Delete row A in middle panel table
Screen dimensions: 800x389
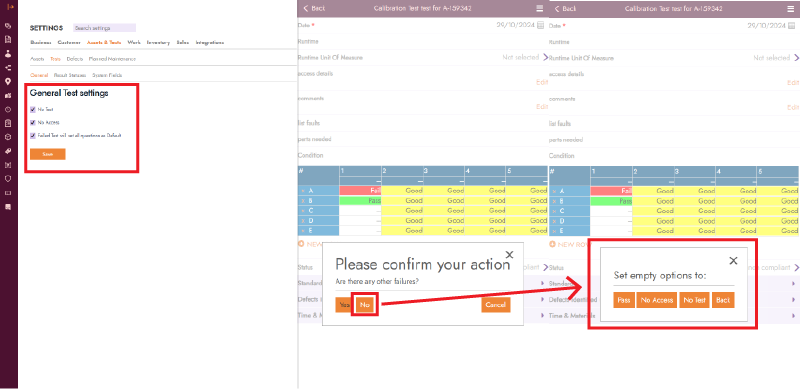(x=302, y=190)
